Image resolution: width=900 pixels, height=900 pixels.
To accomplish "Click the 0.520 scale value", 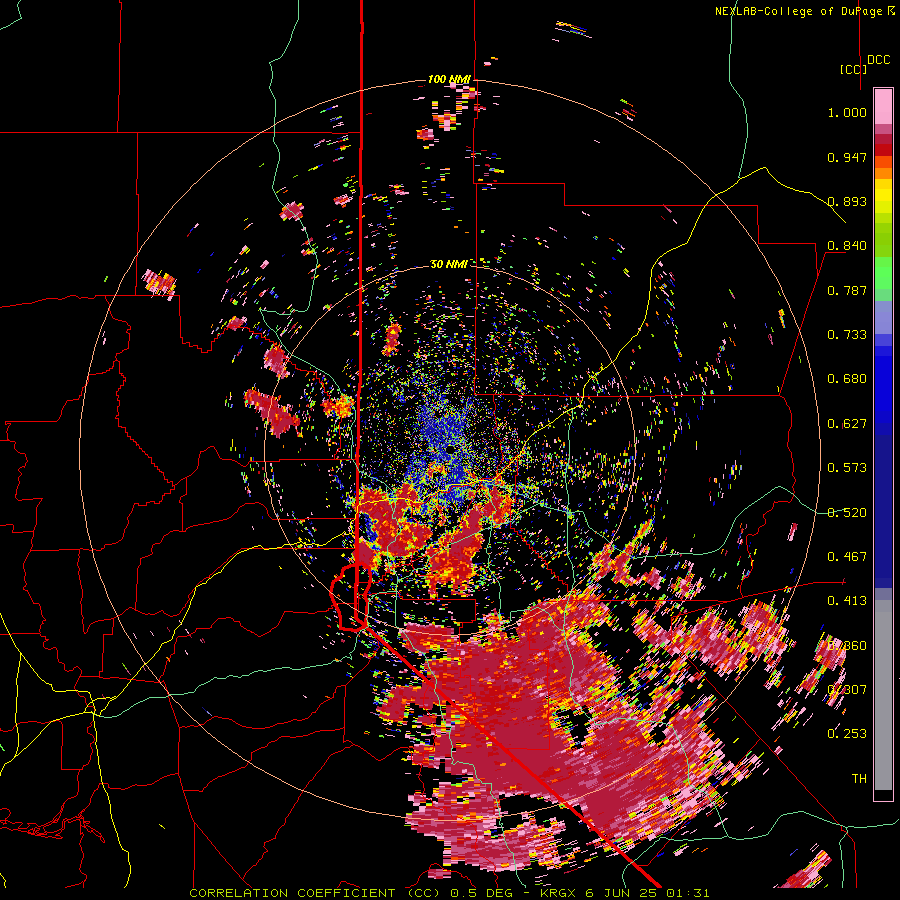I will point(847,513).
